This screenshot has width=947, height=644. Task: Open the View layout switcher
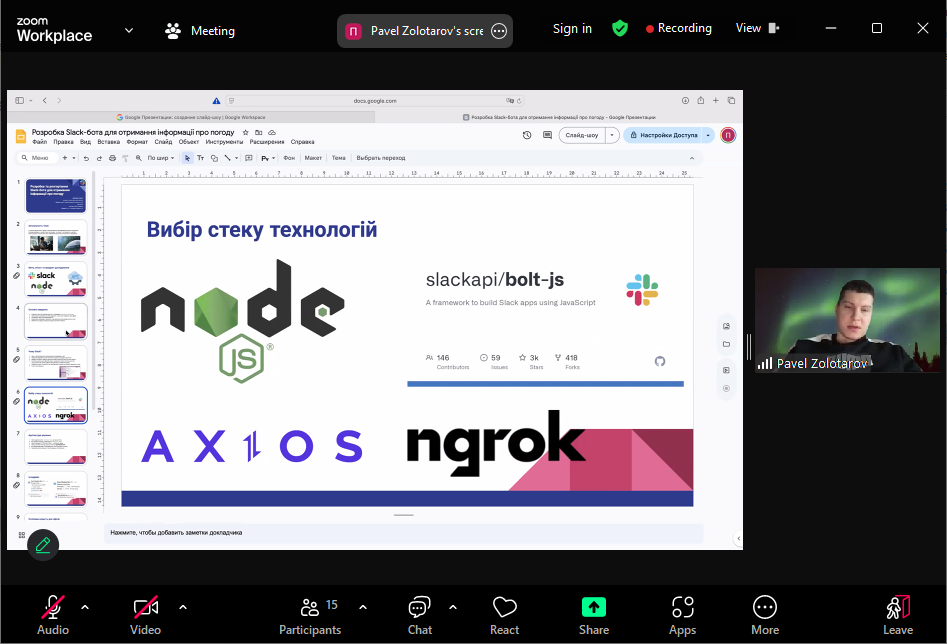(x=757, y=29)
